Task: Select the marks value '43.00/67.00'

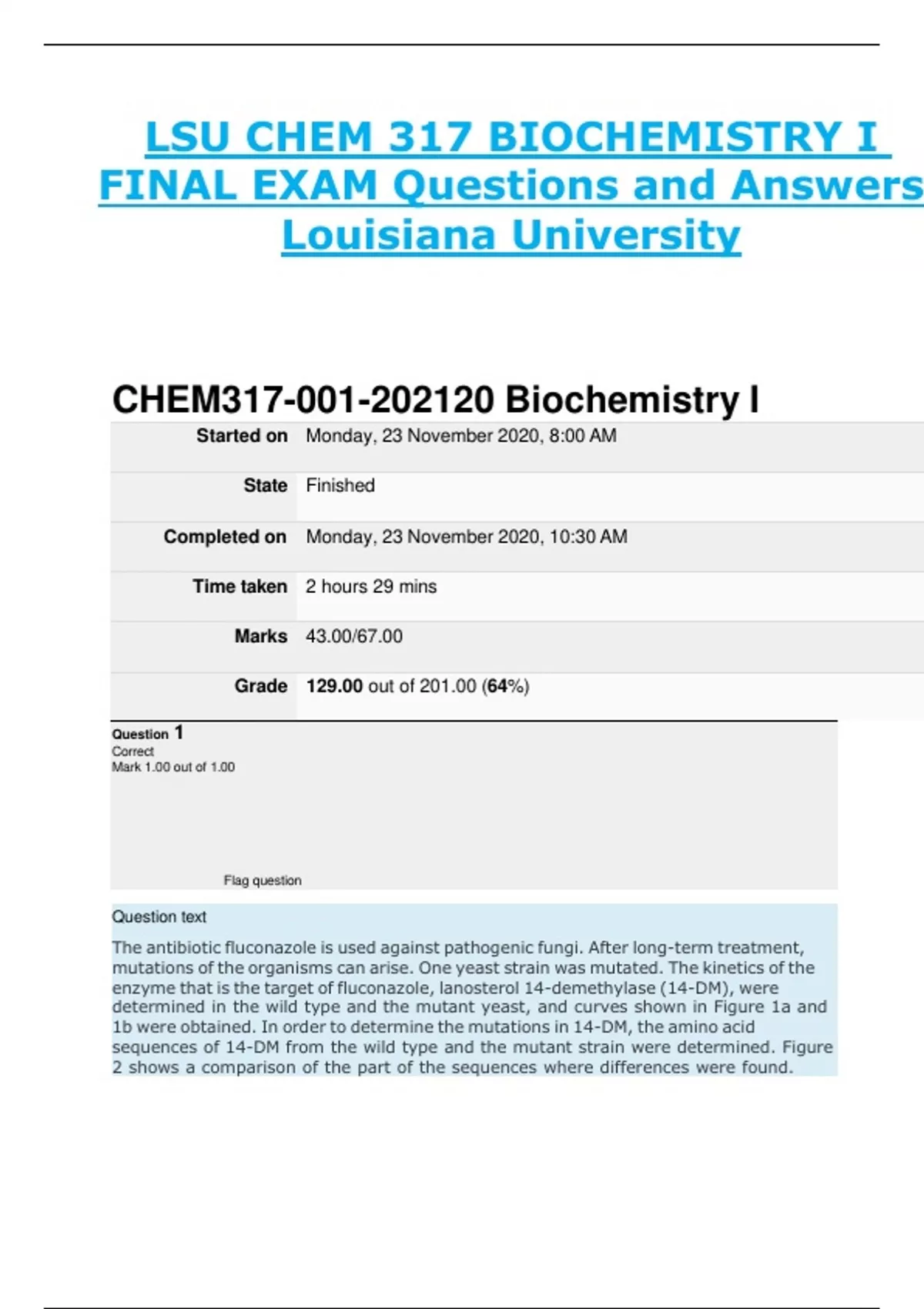Action: [354, 636]
